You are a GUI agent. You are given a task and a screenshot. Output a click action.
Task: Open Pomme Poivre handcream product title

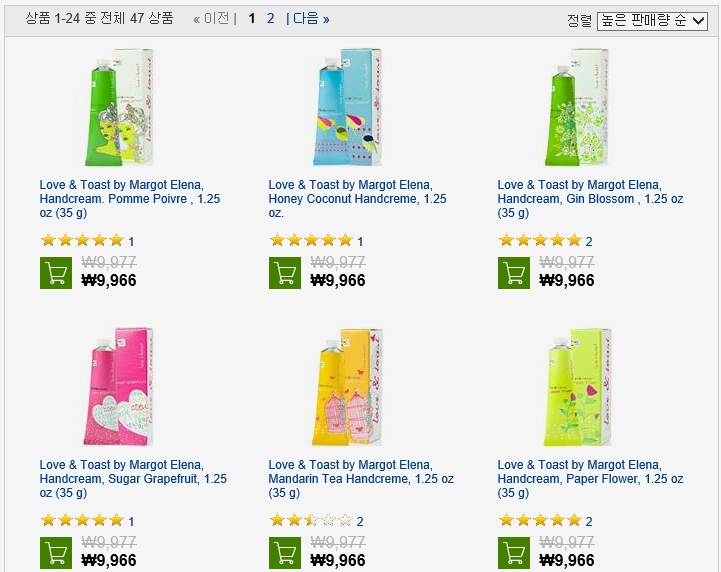pyautogui.click(x=130, y=199)
